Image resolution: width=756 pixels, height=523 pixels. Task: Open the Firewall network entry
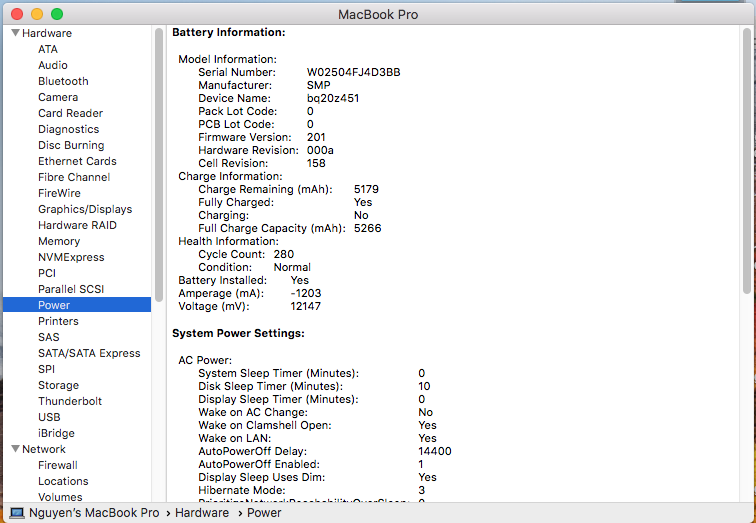[x=58, y=465]
